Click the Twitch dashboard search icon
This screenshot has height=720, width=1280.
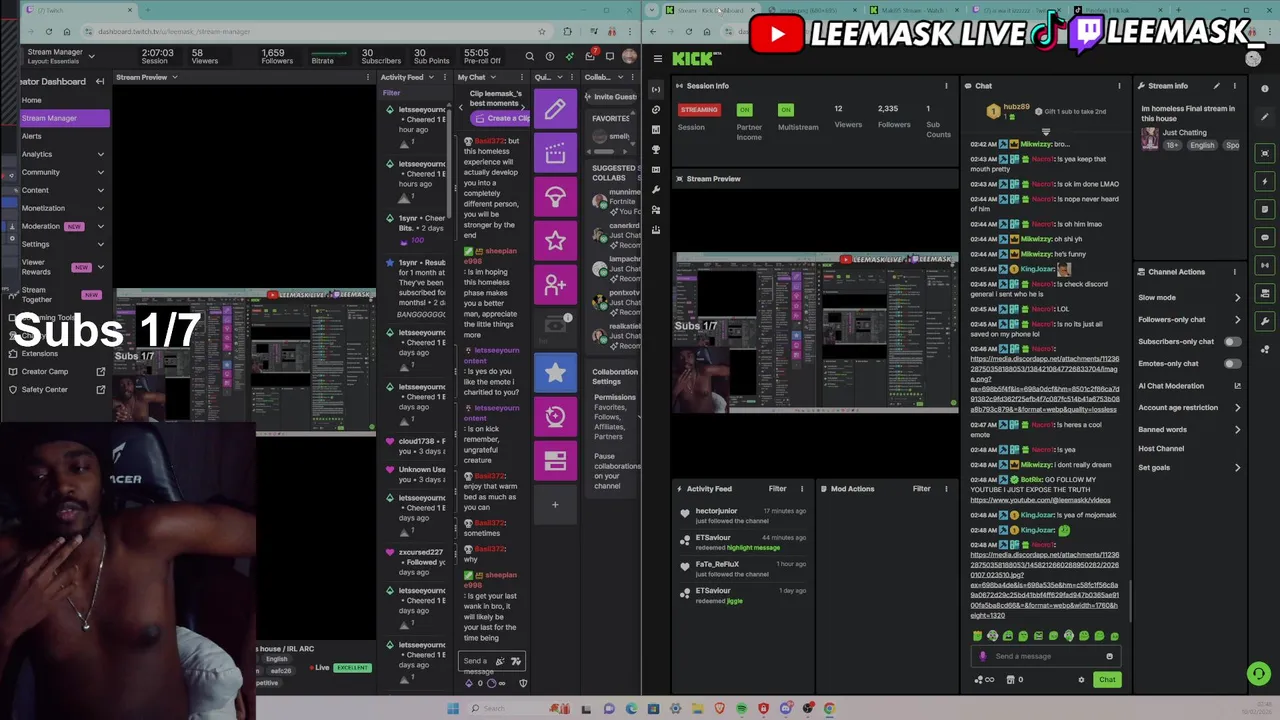pos(530,57)
